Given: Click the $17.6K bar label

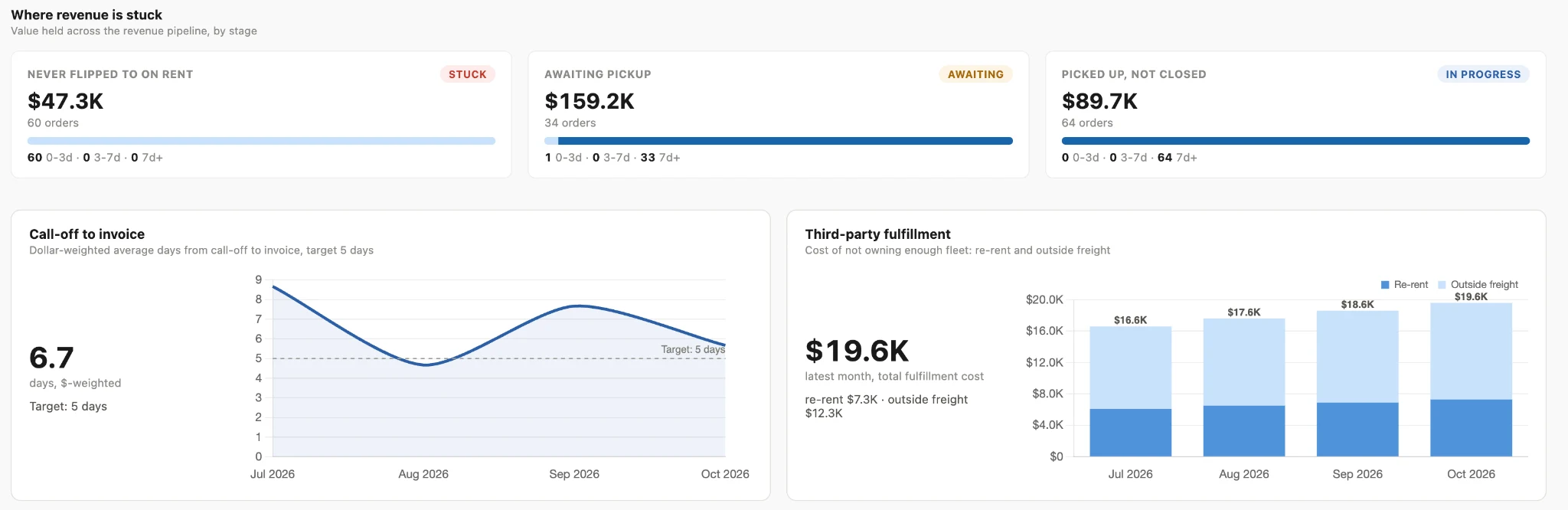Looking at the screenshot, I should [x=1244, y=312].
